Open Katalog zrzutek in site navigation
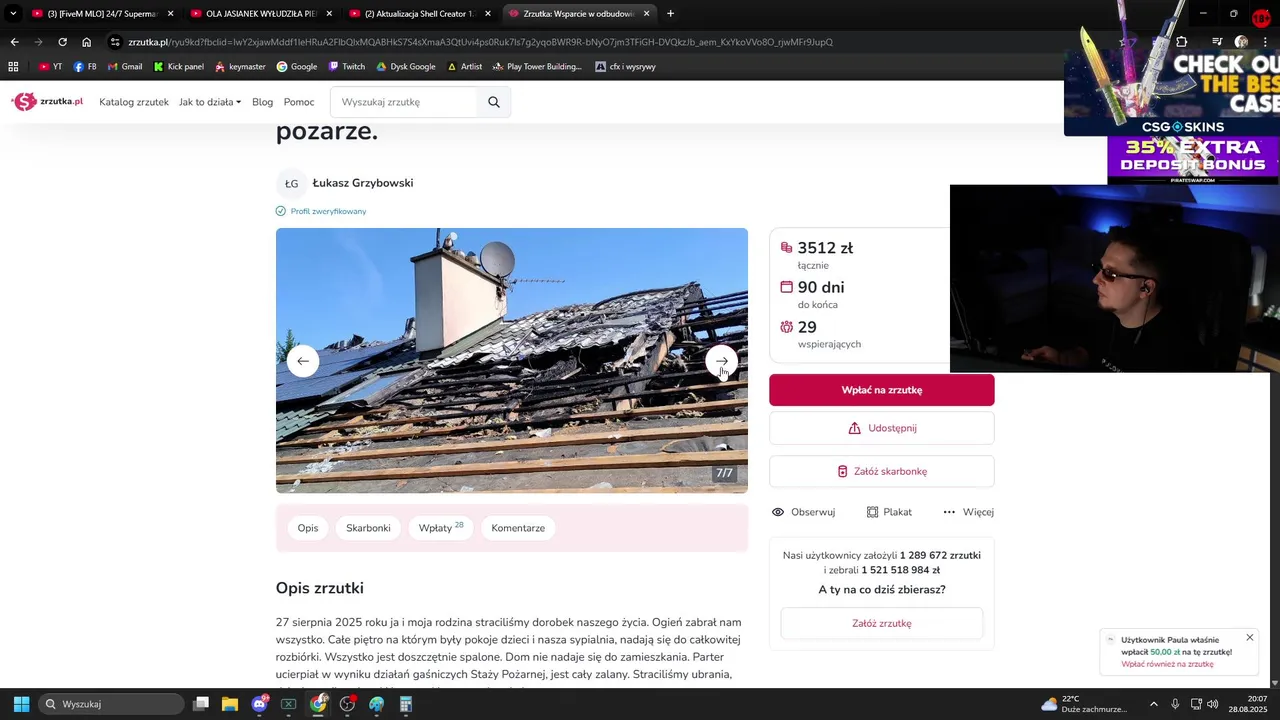This screenshot has width=1280, height=720. coord(134,102)
